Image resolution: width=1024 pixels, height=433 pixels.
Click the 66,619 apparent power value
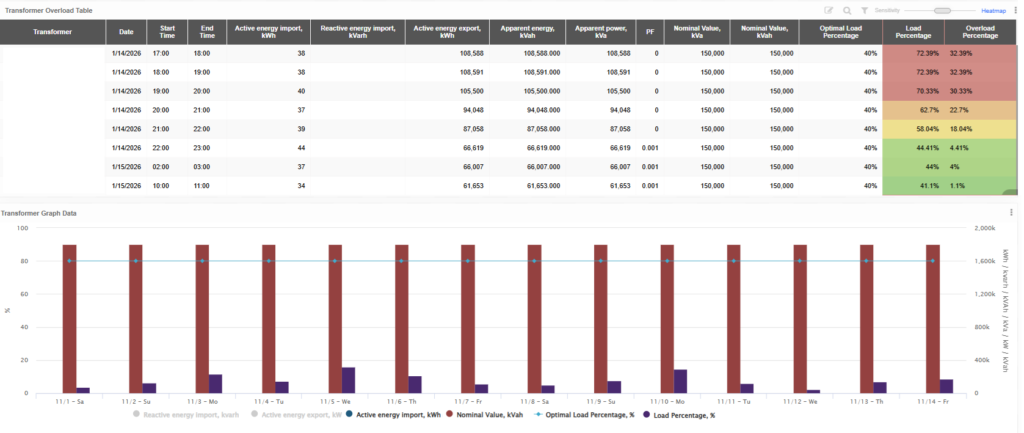click(x=619, y=148)
